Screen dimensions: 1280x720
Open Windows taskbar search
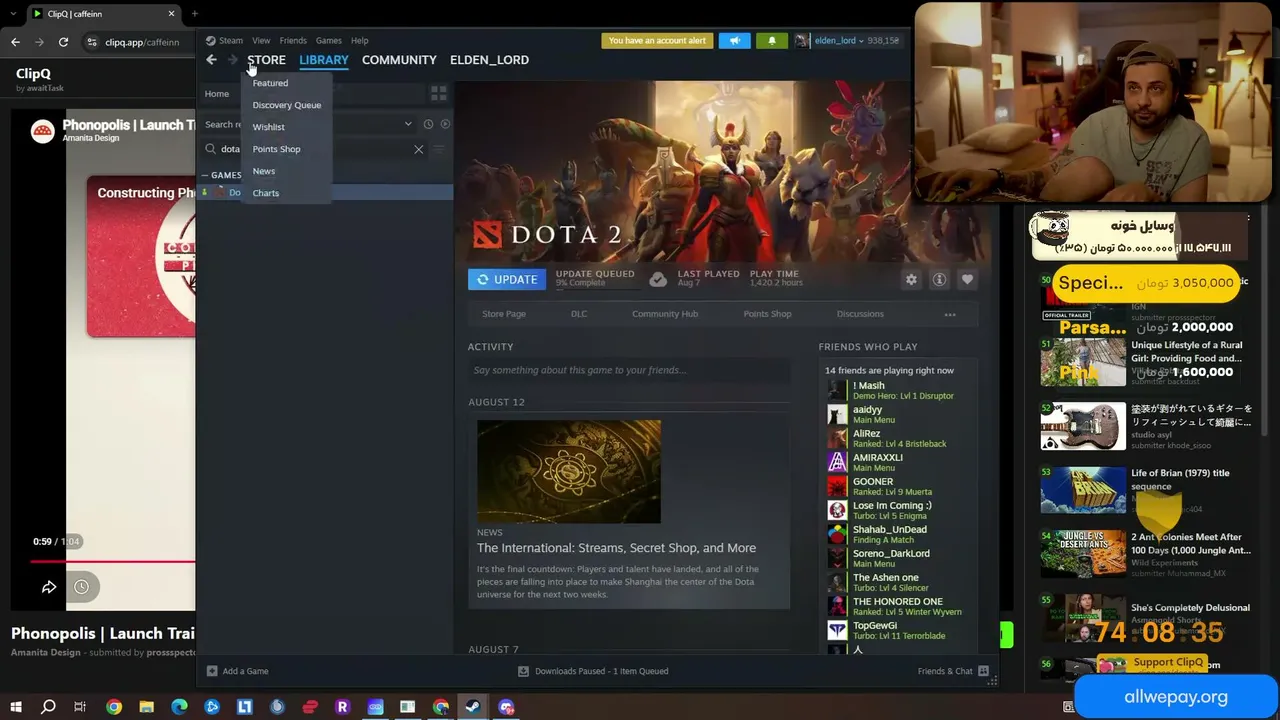[x=48, y=707]
